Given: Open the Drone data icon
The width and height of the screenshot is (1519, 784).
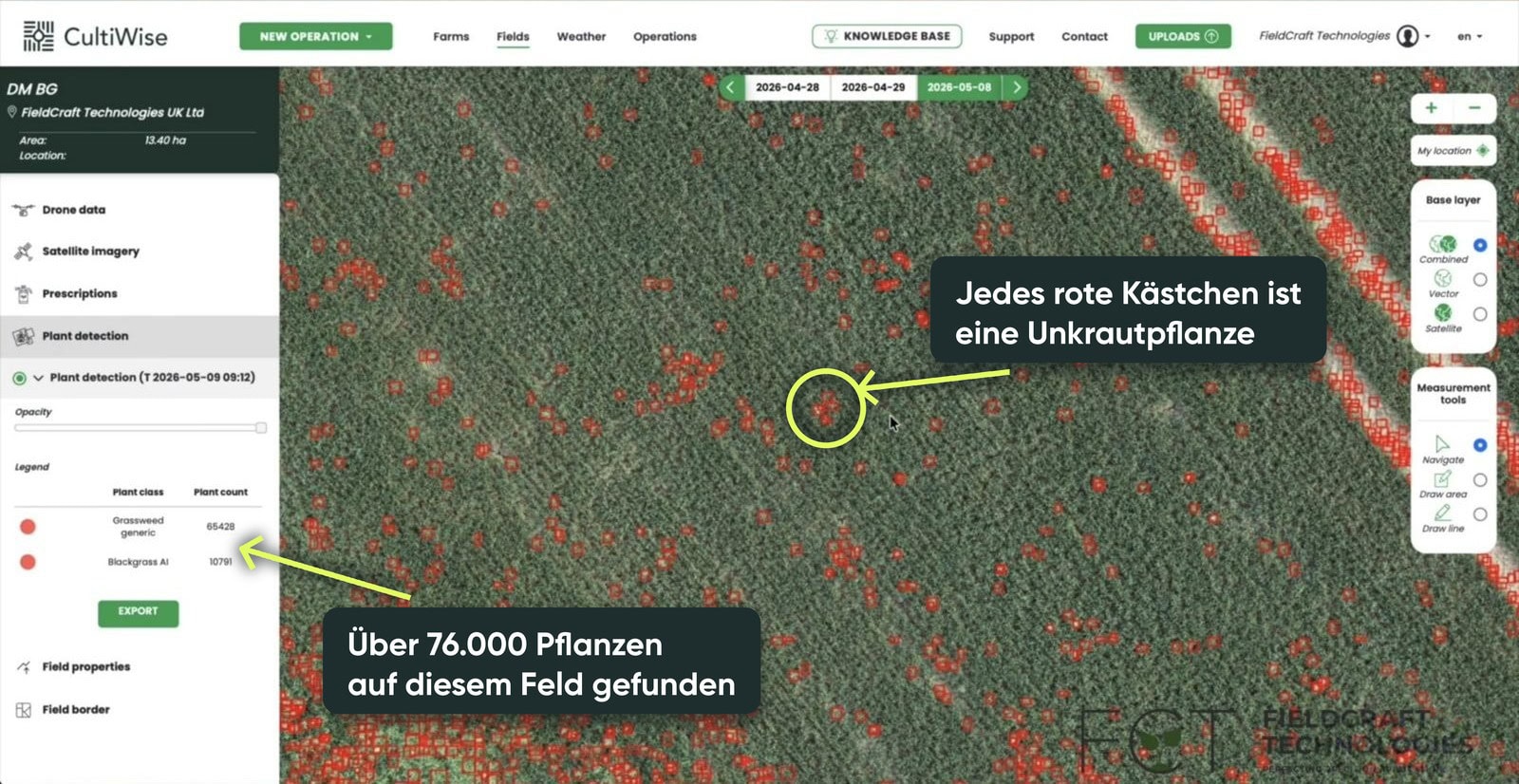Looking at the screenshot, I should (23, 210).
